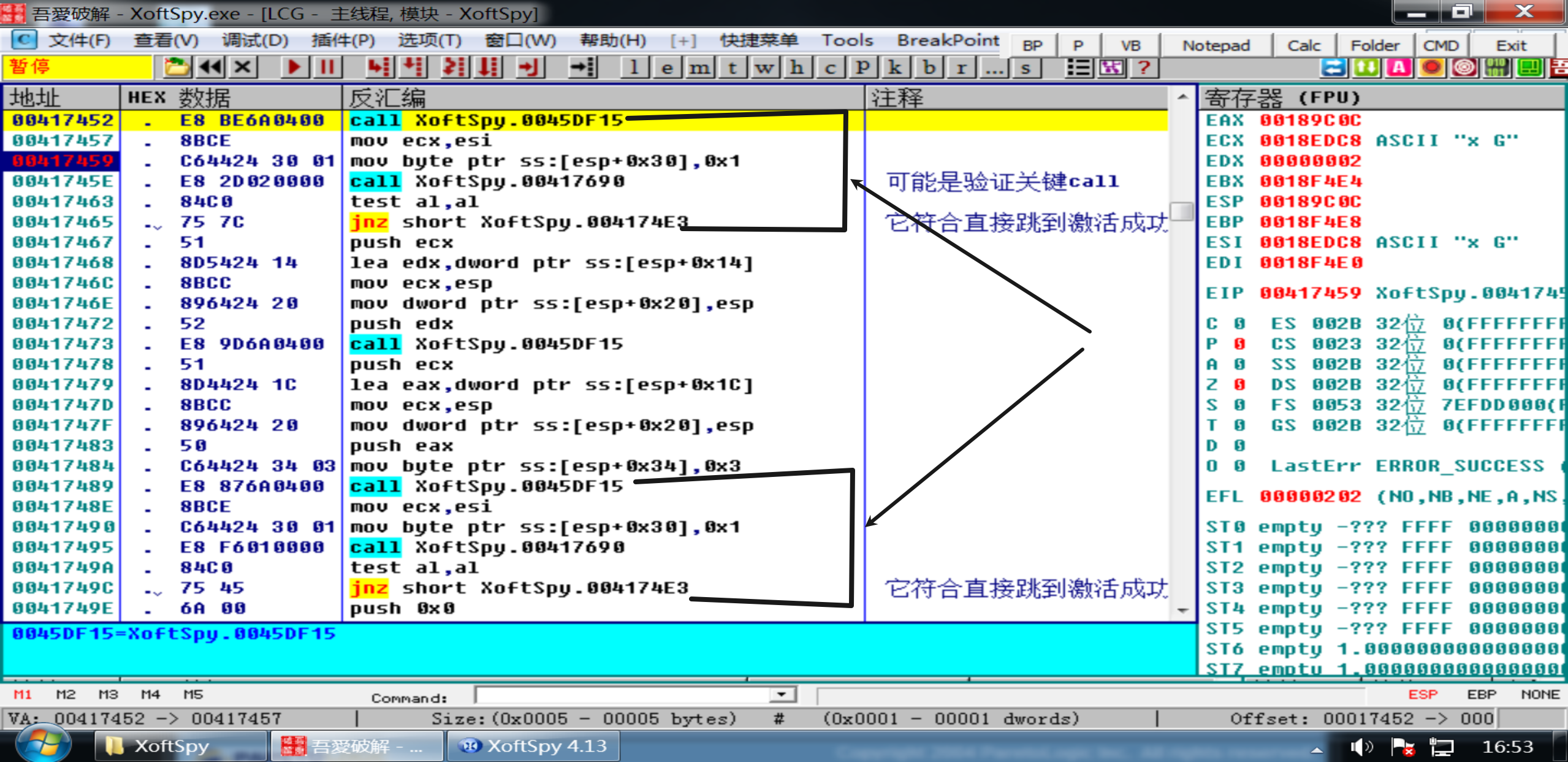Click the red question mark help icon
Image resolution: width=1568 pixels, height=762 pixels.
click(x=1143, y=67)
